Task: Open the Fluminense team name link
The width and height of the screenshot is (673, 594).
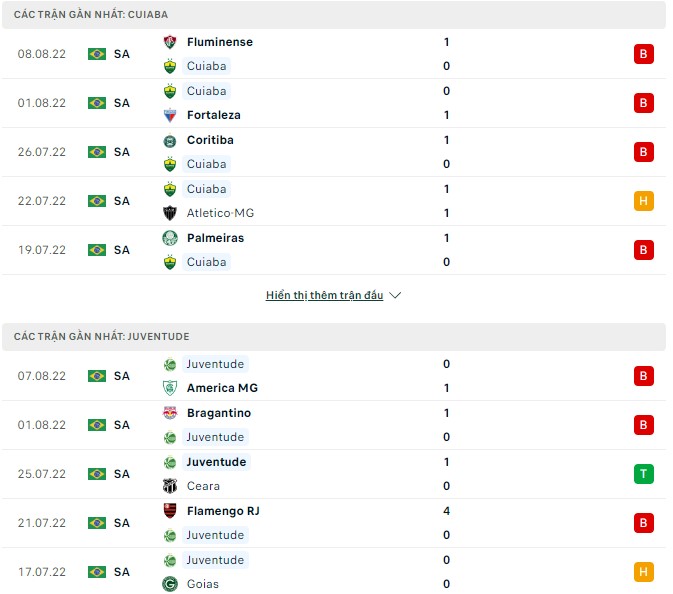Action: [219, 42]
